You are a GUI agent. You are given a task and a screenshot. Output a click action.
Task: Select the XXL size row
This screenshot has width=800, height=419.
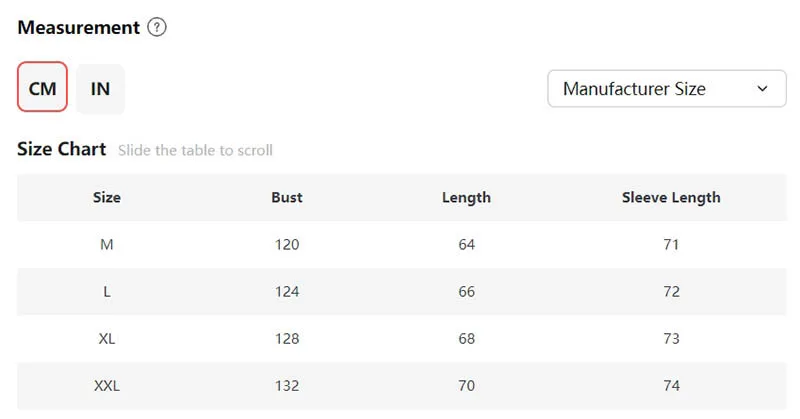coord(107,385)
